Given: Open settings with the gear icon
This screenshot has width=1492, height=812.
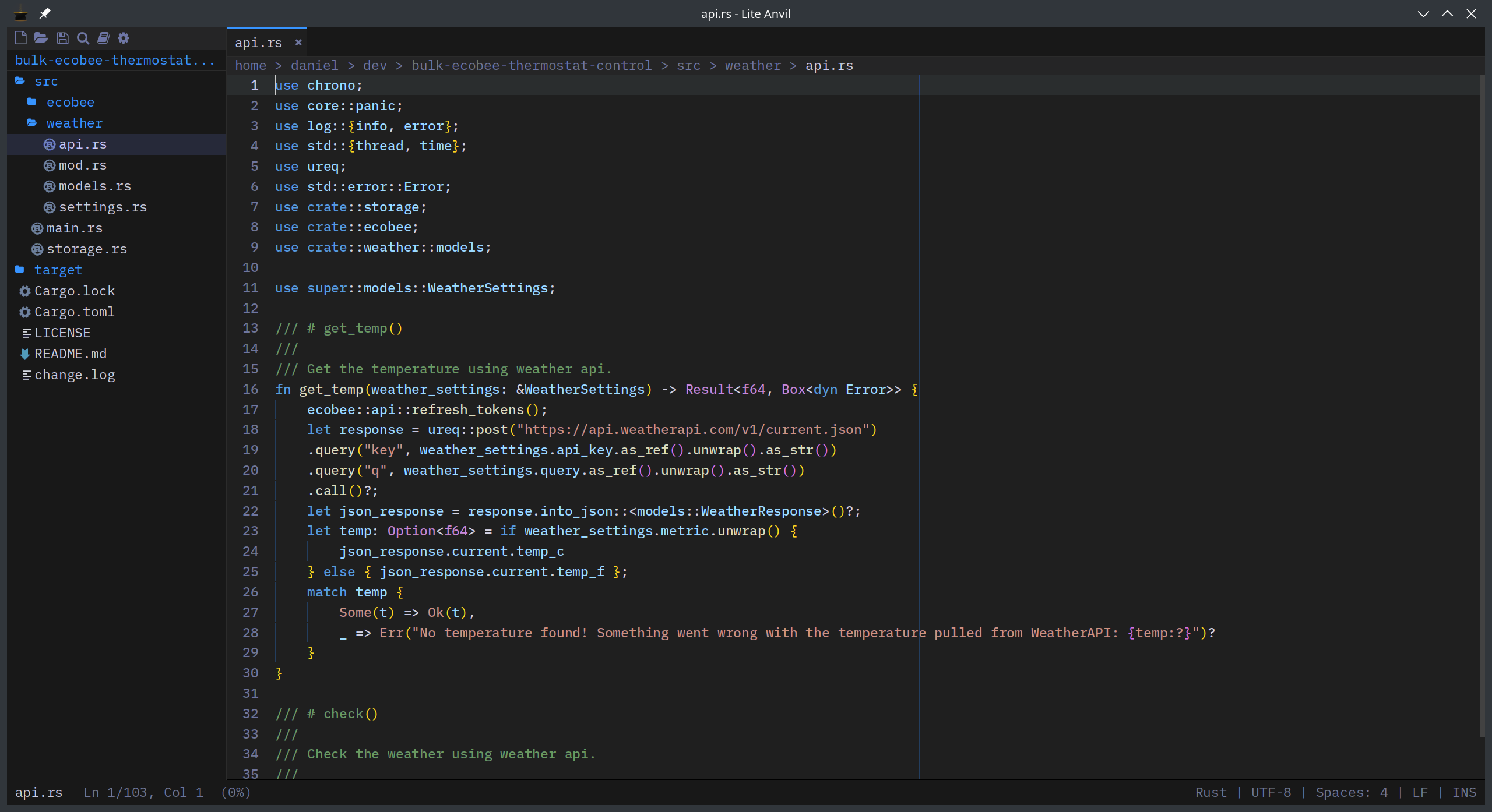Looking at the screenshot, I should tap(124, 38).
